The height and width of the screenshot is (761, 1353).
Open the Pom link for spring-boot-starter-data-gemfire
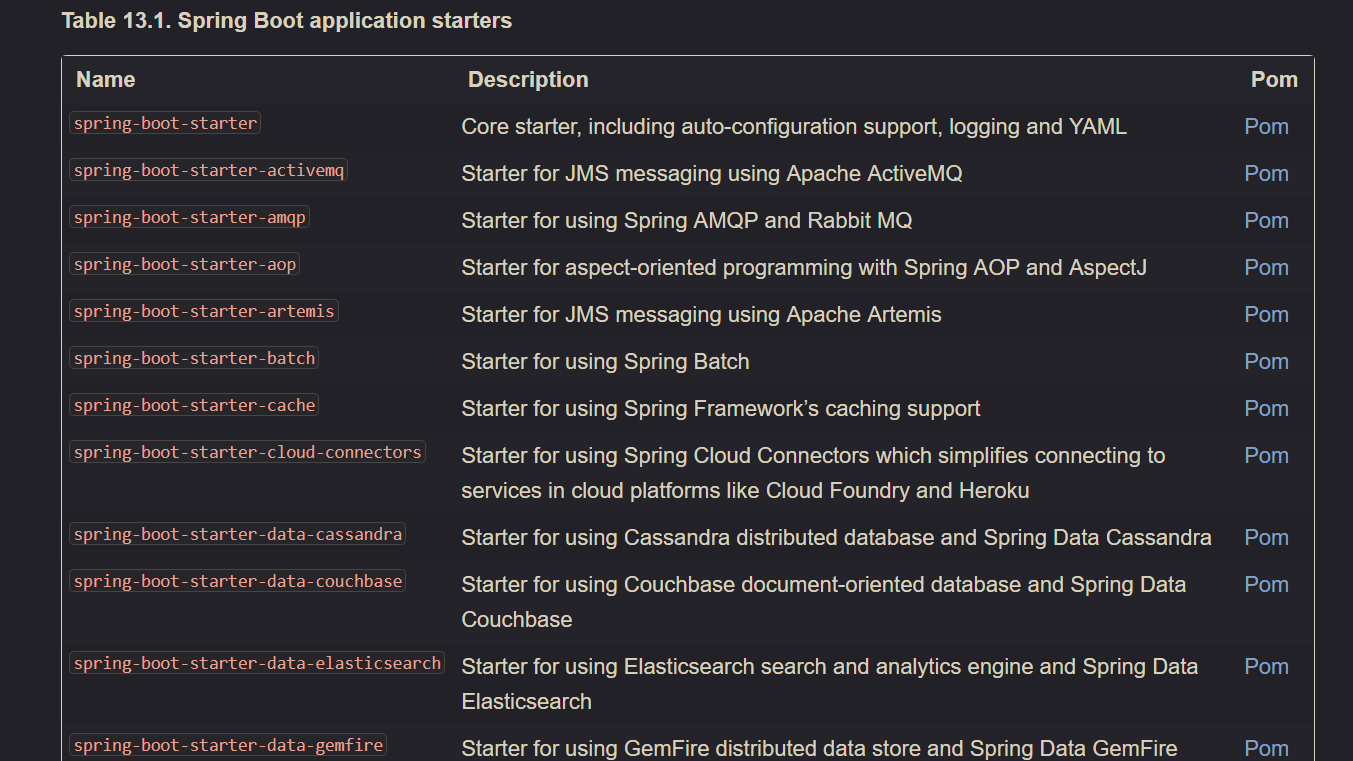click(x=1266, y=749)
